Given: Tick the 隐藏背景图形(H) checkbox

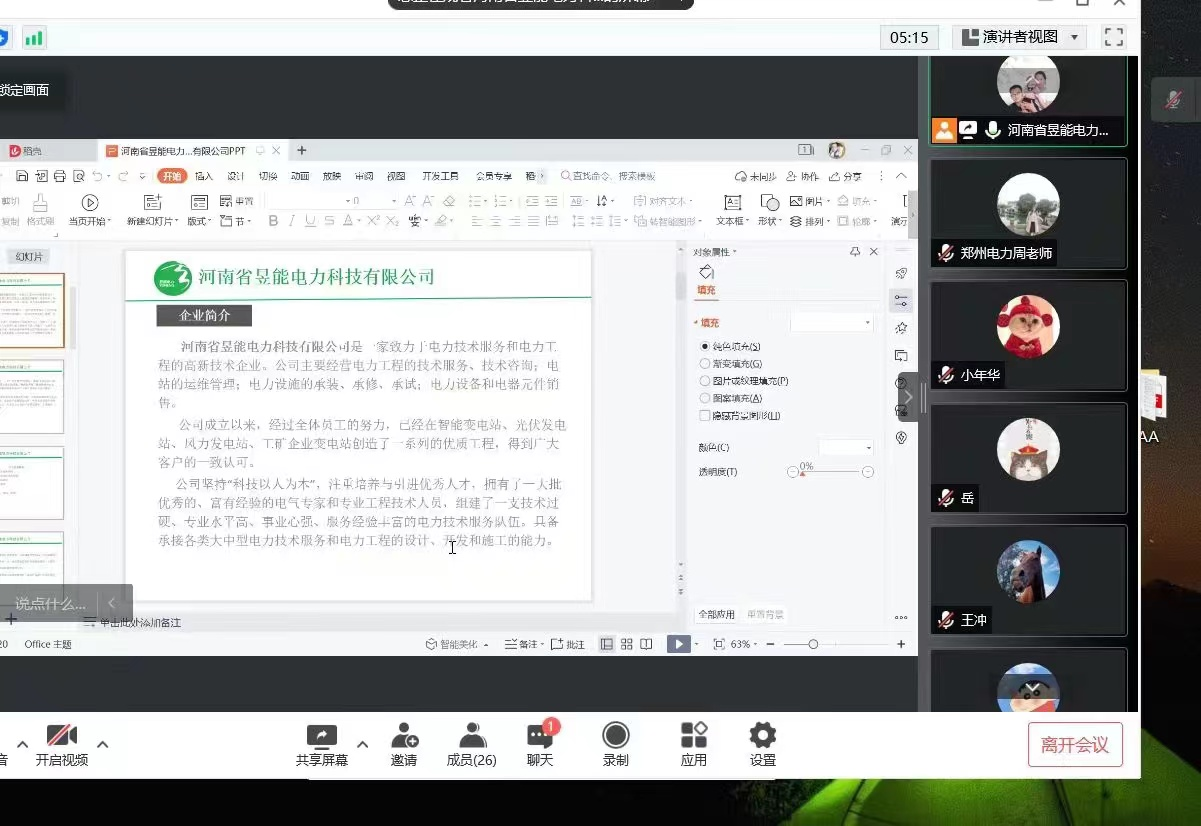Looking at the screenshot, I should [x=706, y=415].
